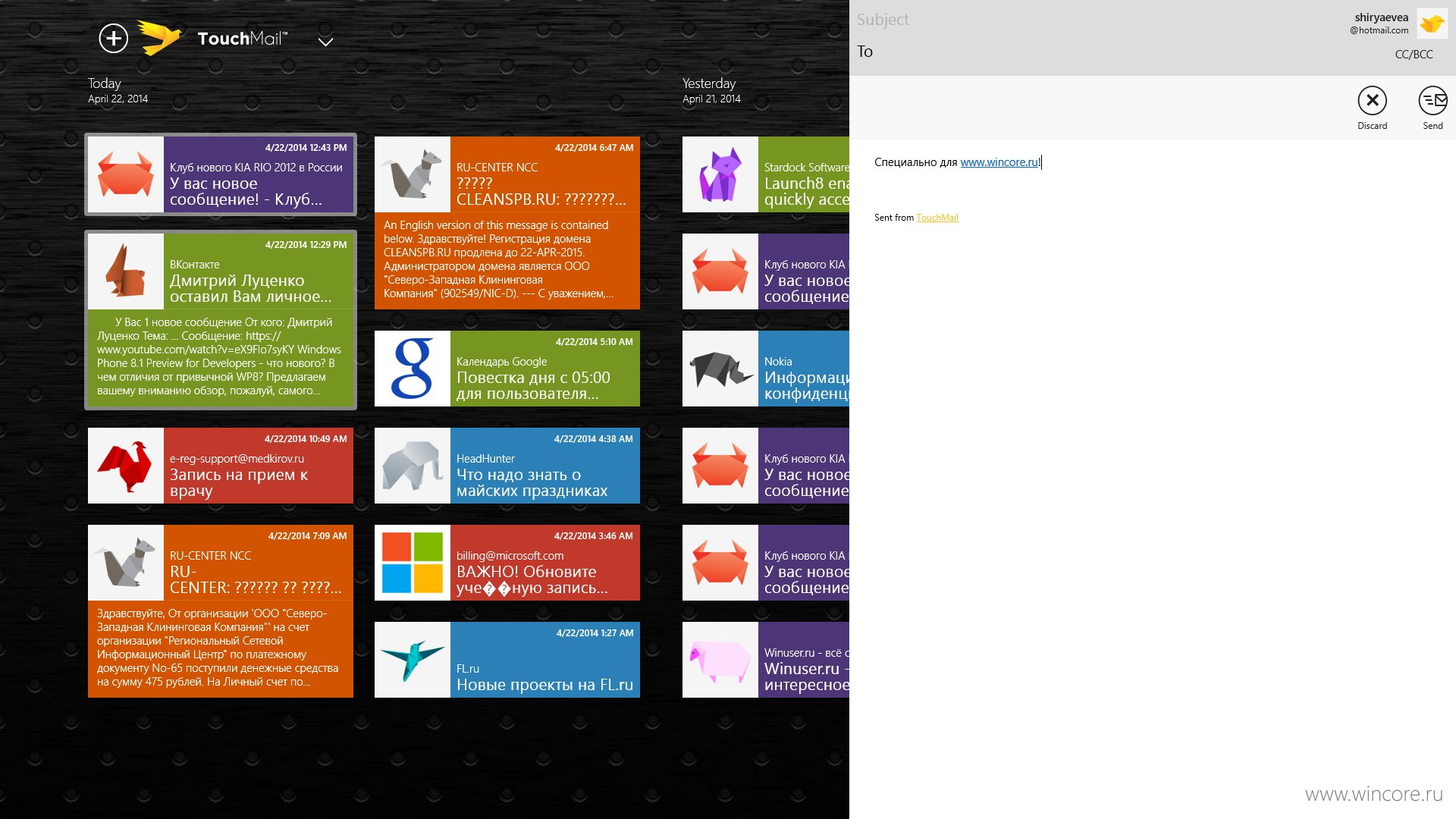This screenshot has height=819, width=1456.
Task: Click the TouchMail title text
Action: click(x=242, y=39)
